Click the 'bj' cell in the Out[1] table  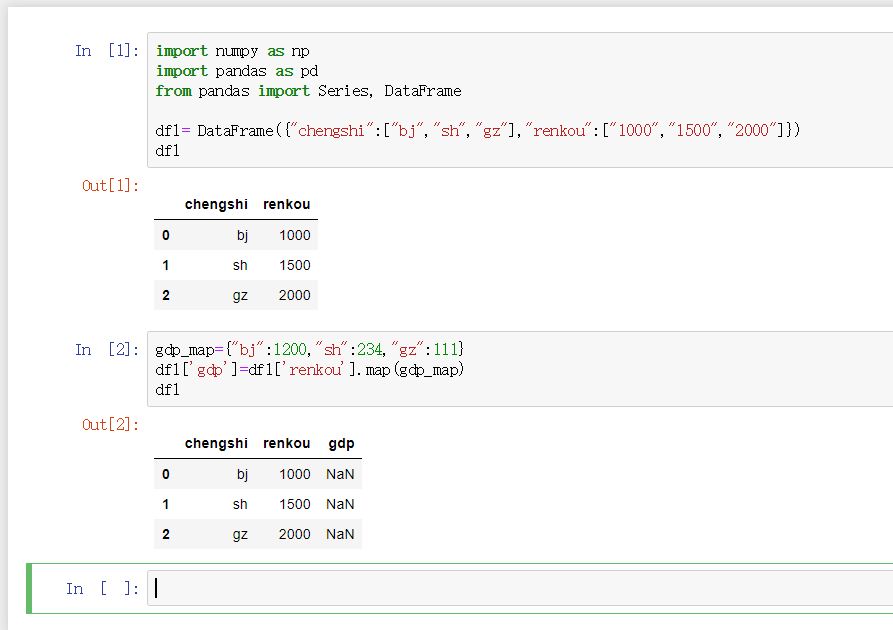[242, 235]
